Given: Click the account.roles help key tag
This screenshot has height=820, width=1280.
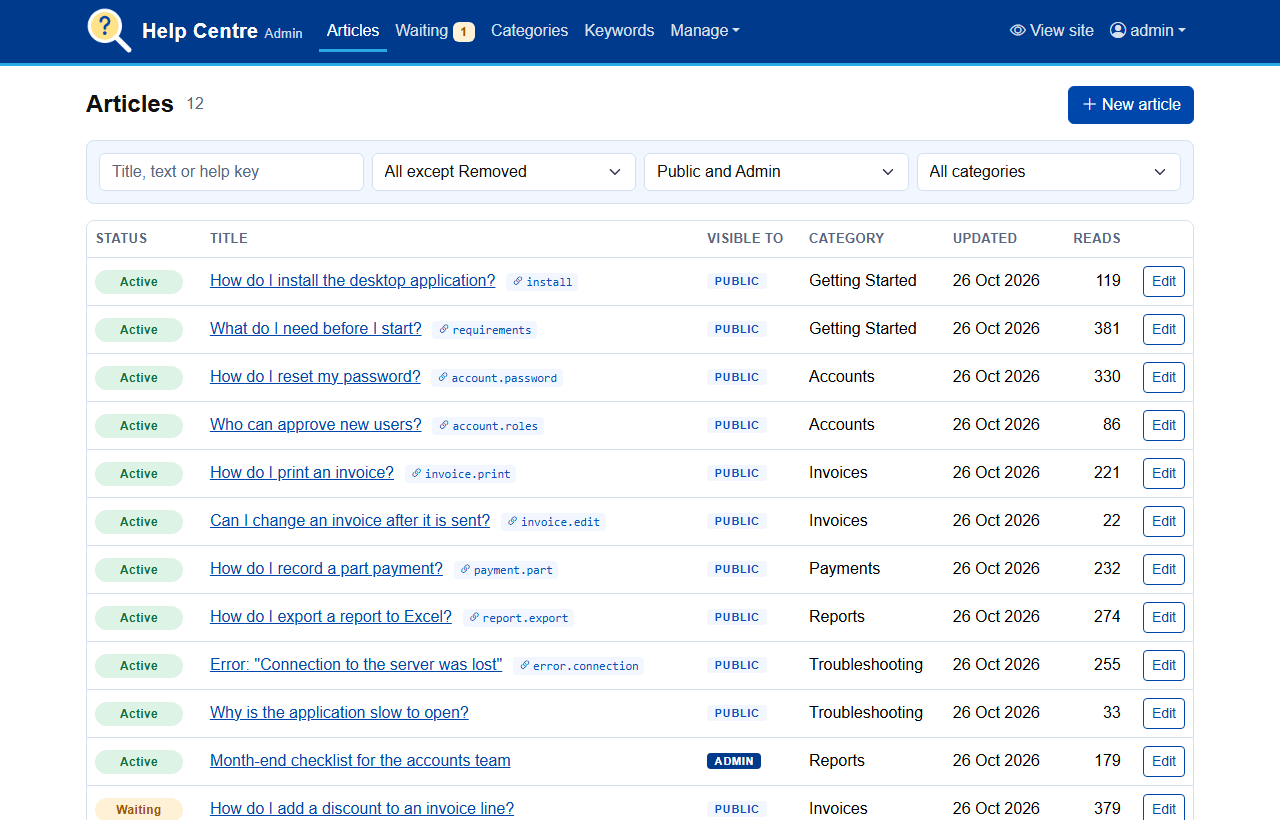Looking at the screenshot, I should click(x=488, y=426).
